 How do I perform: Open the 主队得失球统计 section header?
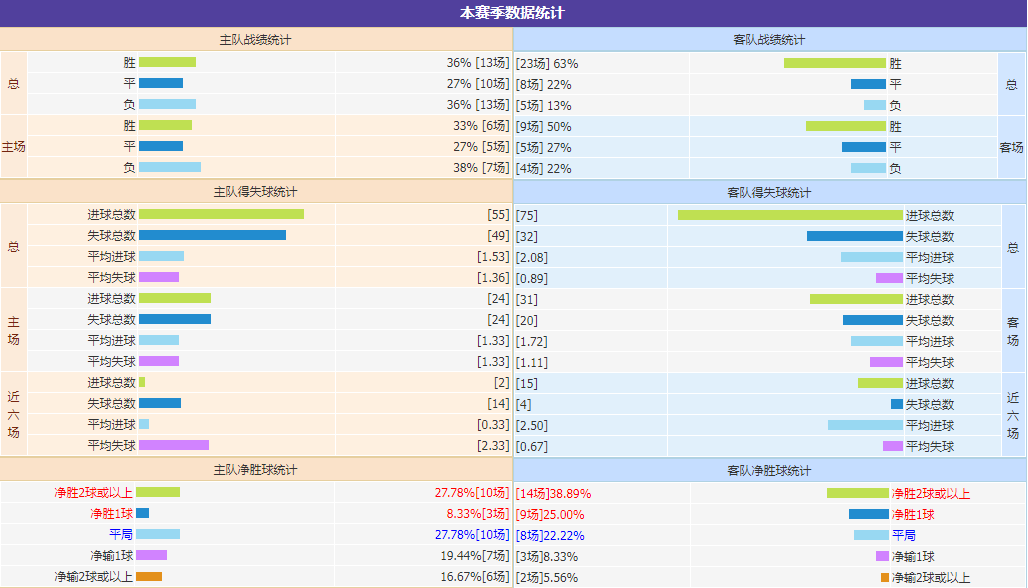point(256,192)
